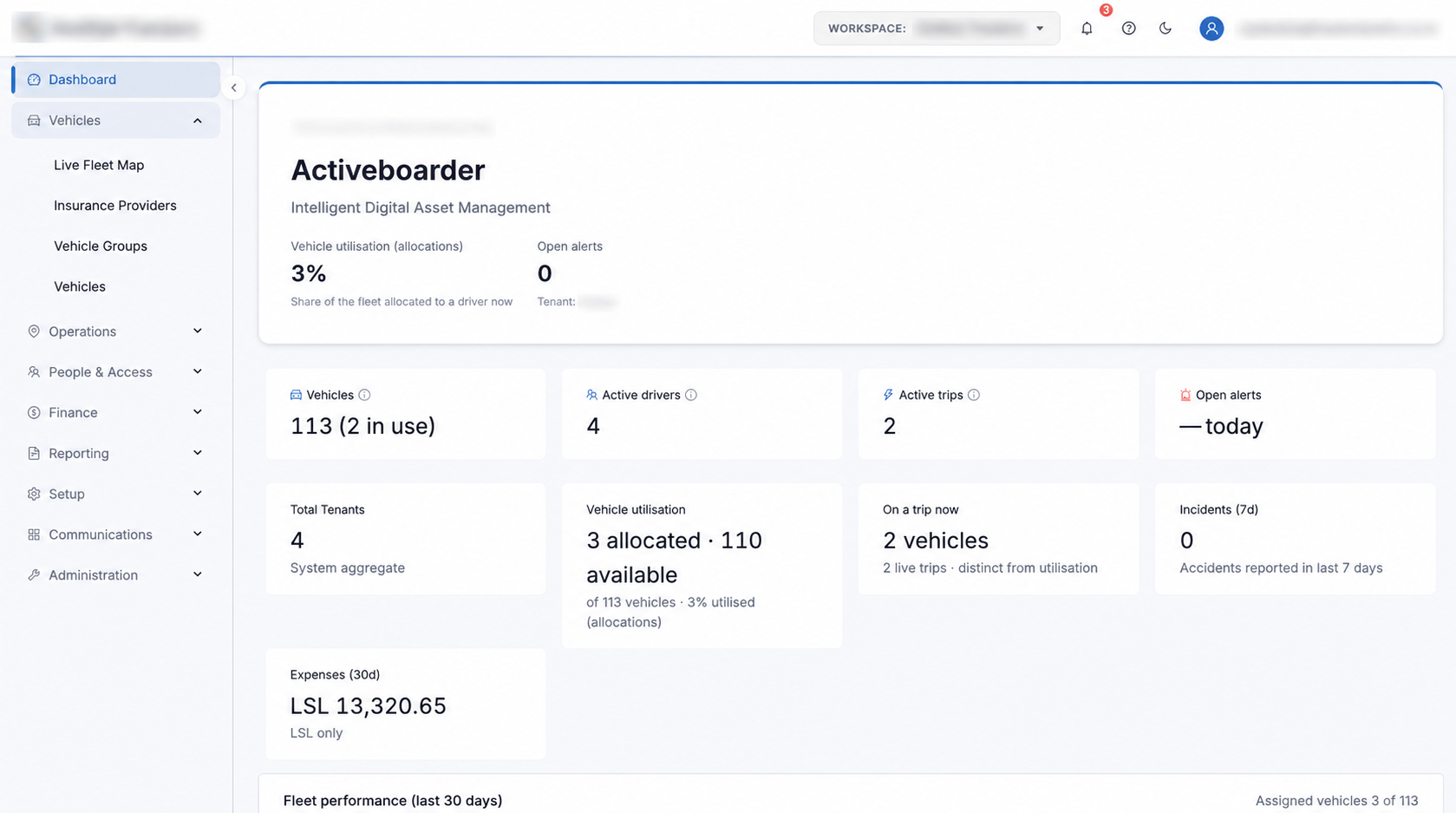The width and height of the screenshot is (1456, 813).
Task: Open Vehicle Groups page
Action: [101, 246]
